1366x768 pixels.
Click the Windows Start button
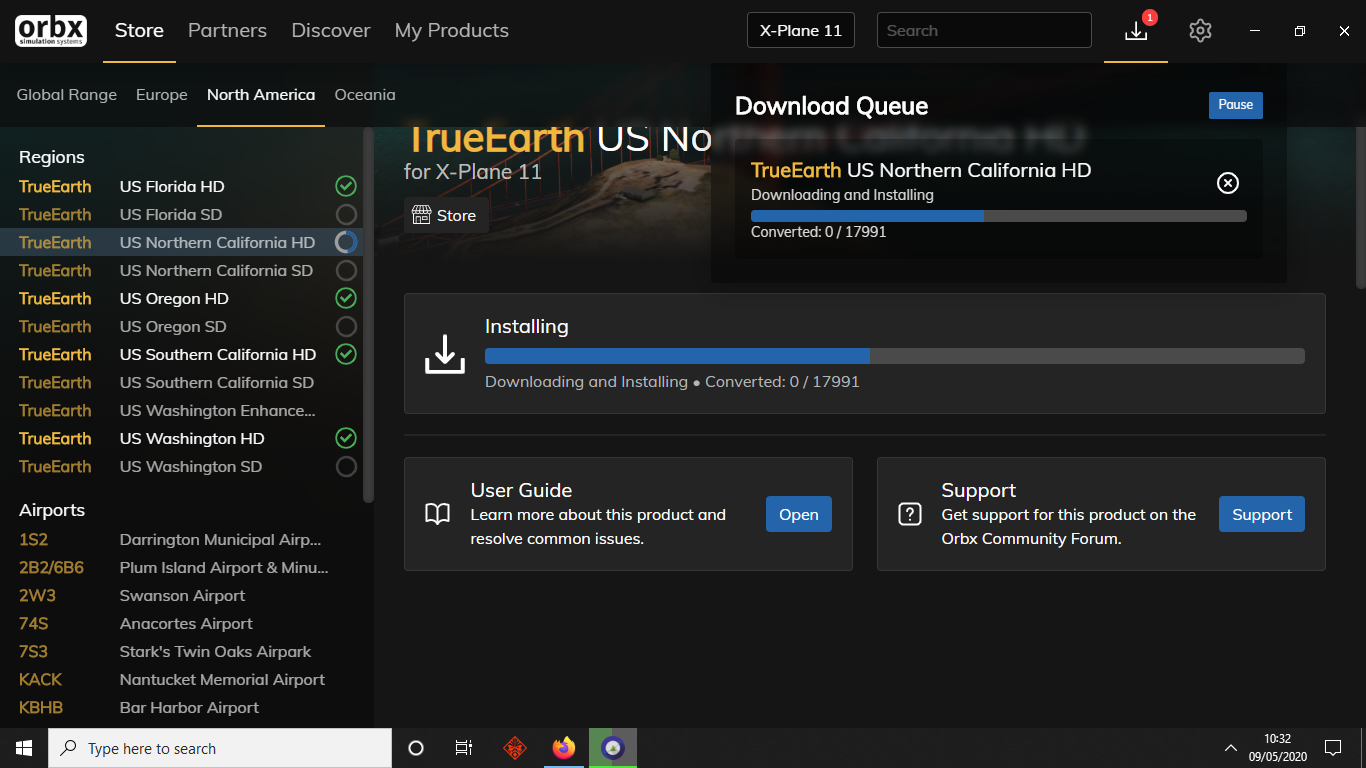pyautogui.click(x=24, y=748)
